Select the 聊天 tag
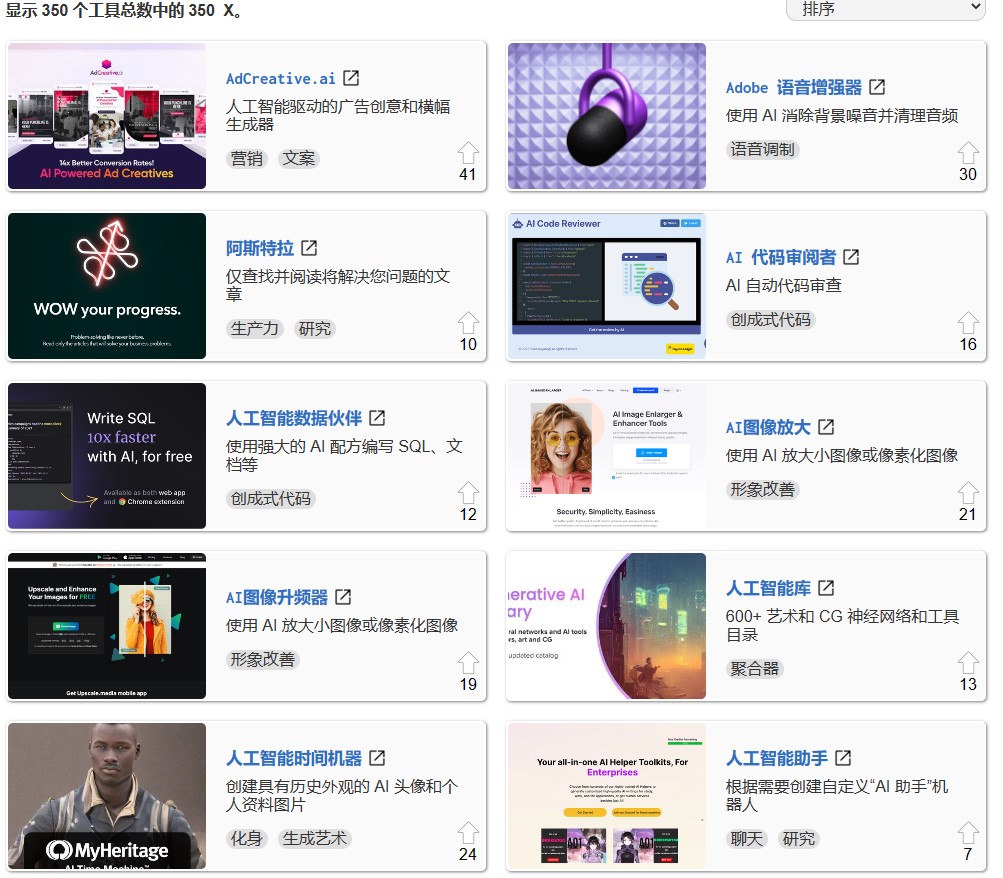This screenshot has width=1003, height=878. tap(747, 839)
